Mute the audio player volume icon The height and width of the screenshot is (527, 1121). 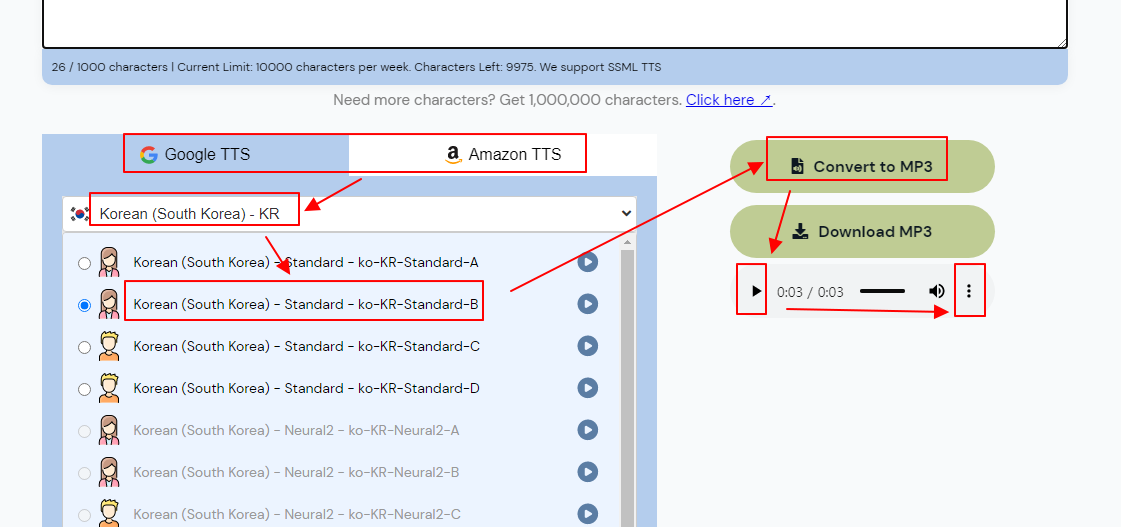pyautogui.click(x=937, y=291)
